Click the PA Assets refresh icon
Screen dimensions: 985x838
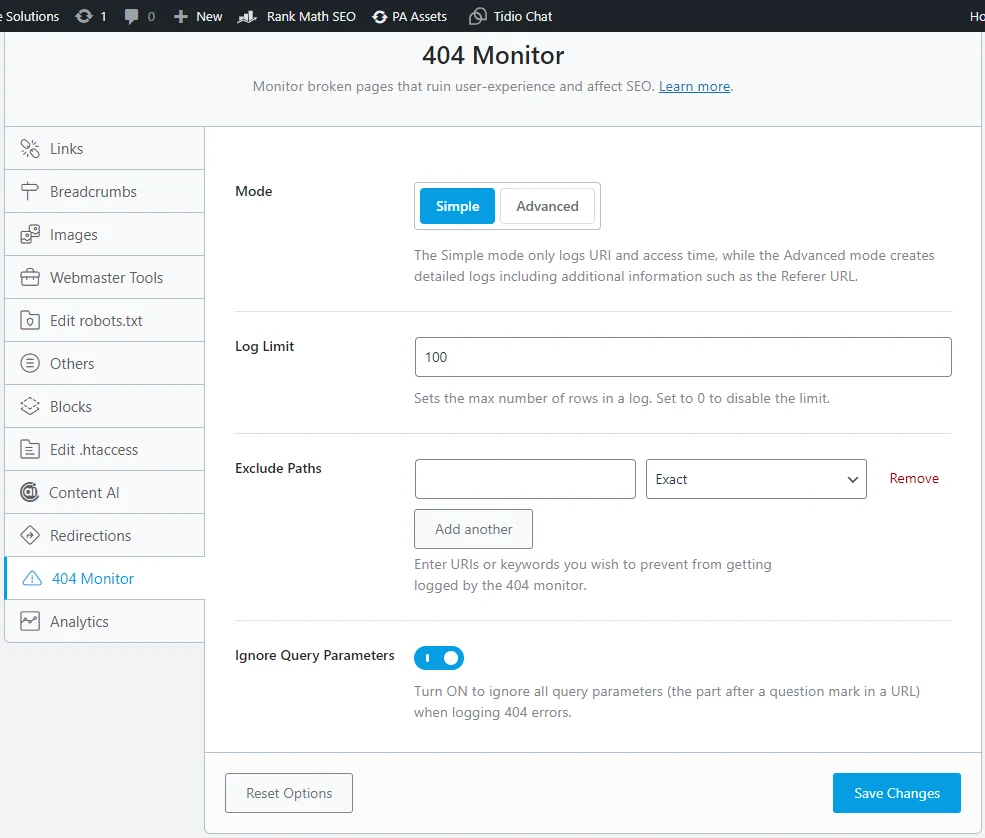coord(379,17)
